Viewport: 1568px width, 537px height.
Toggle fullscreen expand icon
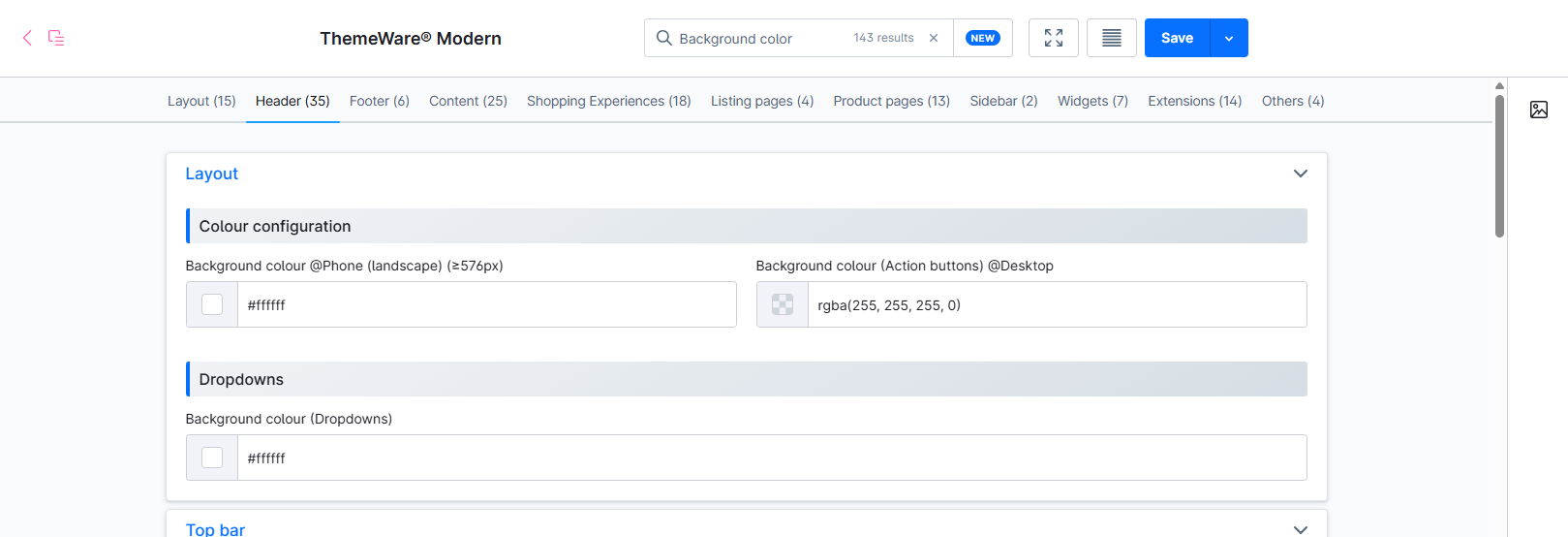[1054, 38]
